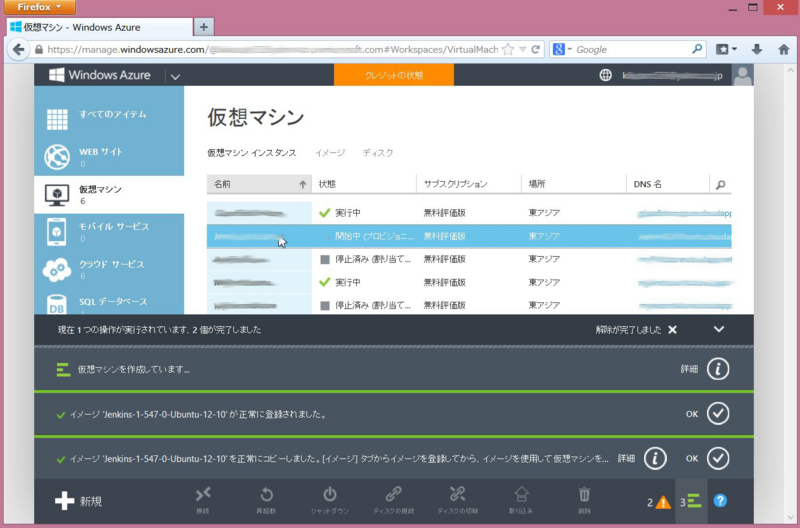Screen dimensions: 800x528
Task: Bookmark the page with the star icon
Action: click(508, 49)
